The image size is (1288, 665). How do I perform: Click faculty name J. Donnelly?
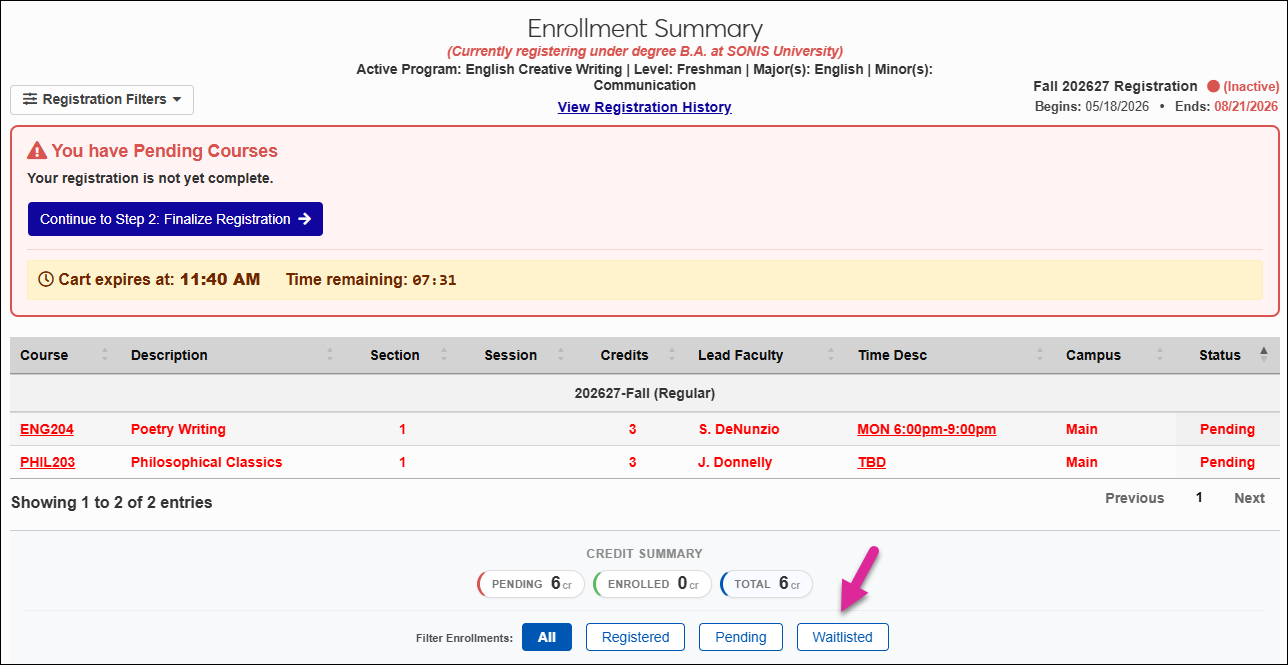[x=735, y=462]
